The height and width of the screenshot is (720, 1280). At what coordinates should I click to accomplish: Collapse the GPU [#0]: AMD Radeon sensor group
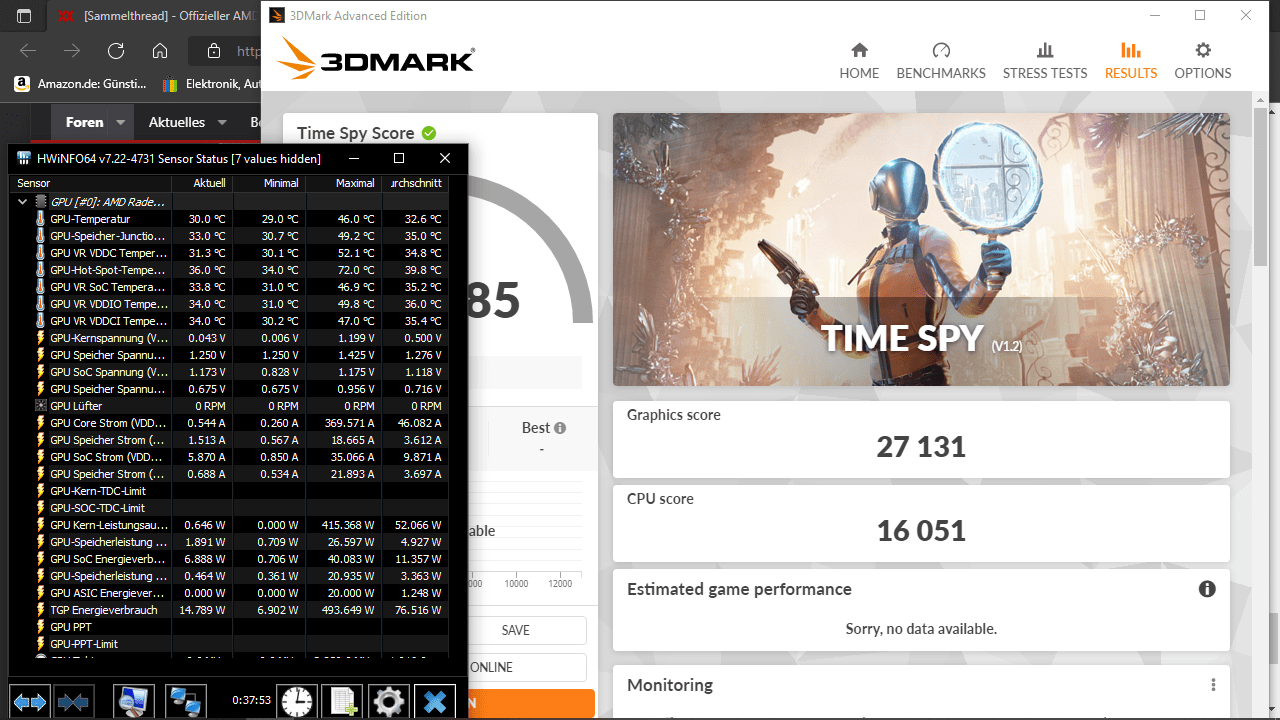23,202
